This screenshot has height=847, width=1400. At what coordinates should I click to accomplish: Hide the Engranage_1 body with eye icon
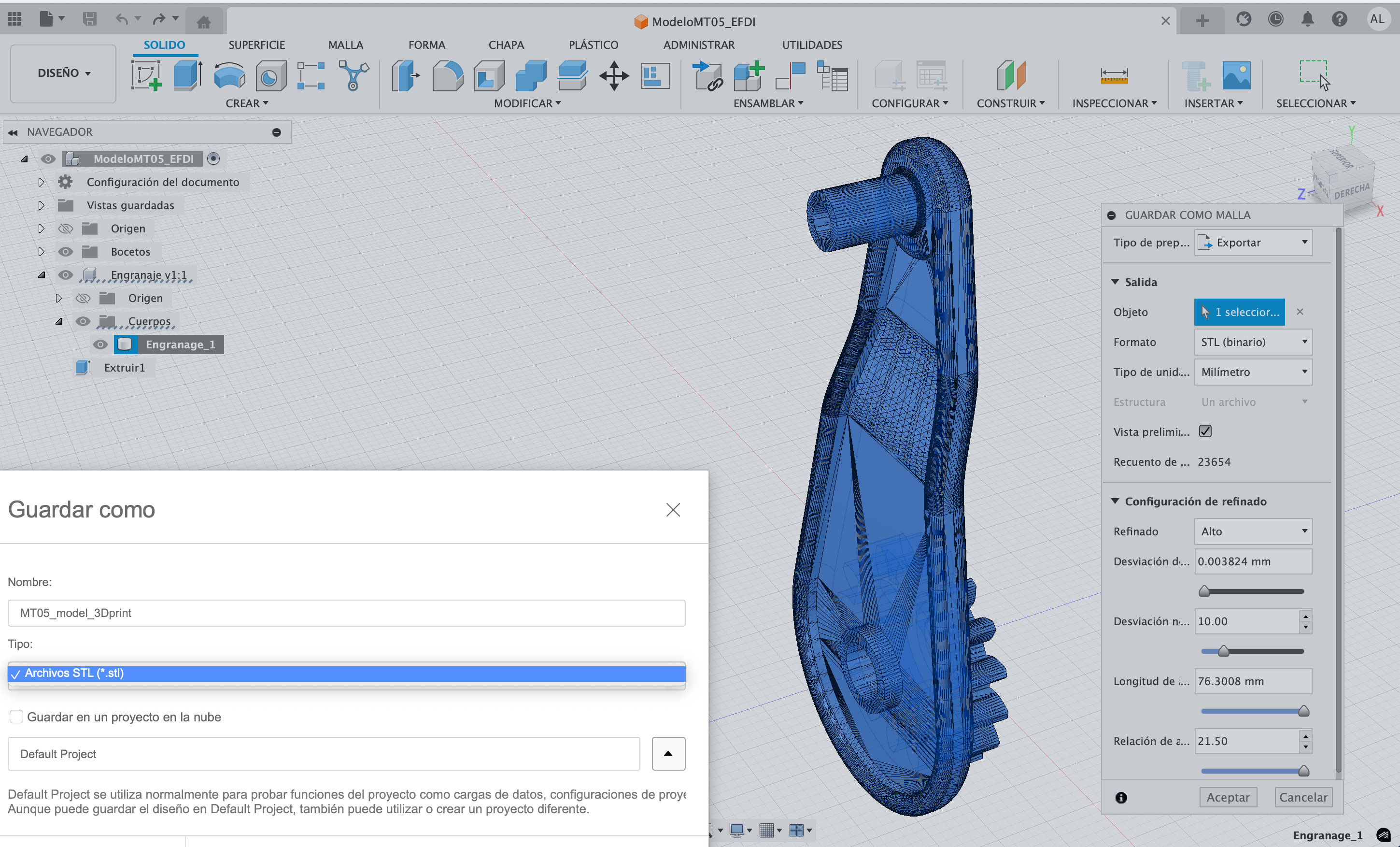(100, 345)
